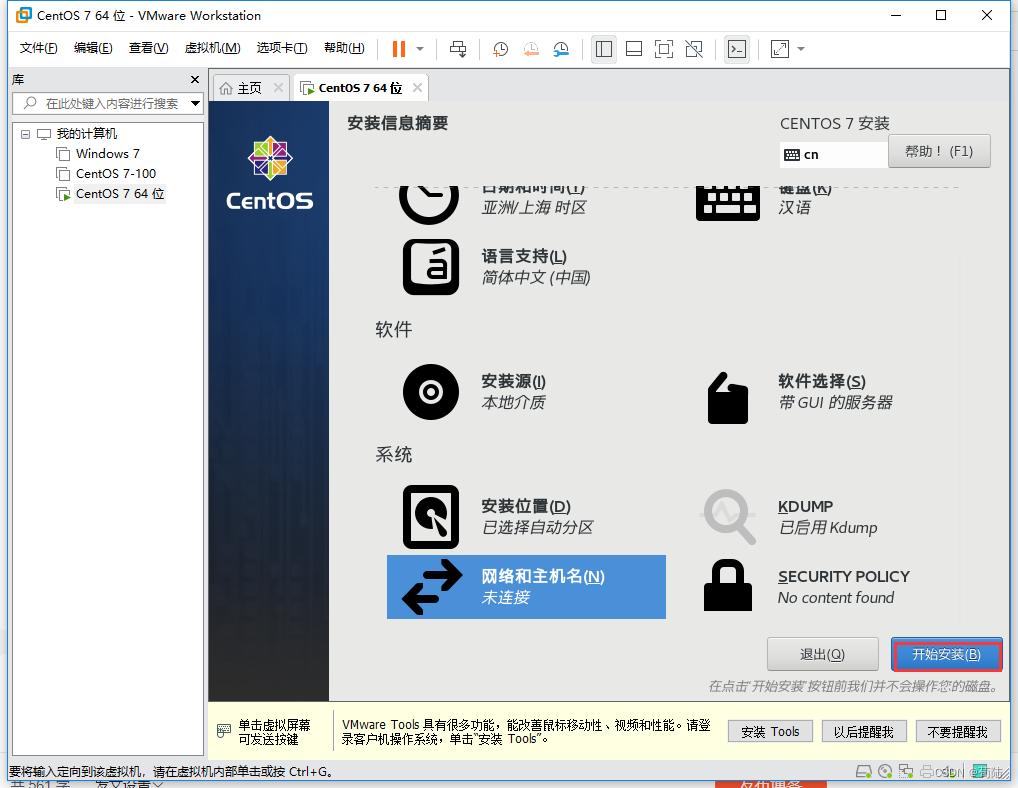This screenshot has height=788, width=1018.
Task: Click the 不要提醒我 button
Action: [x=958, y=732]
